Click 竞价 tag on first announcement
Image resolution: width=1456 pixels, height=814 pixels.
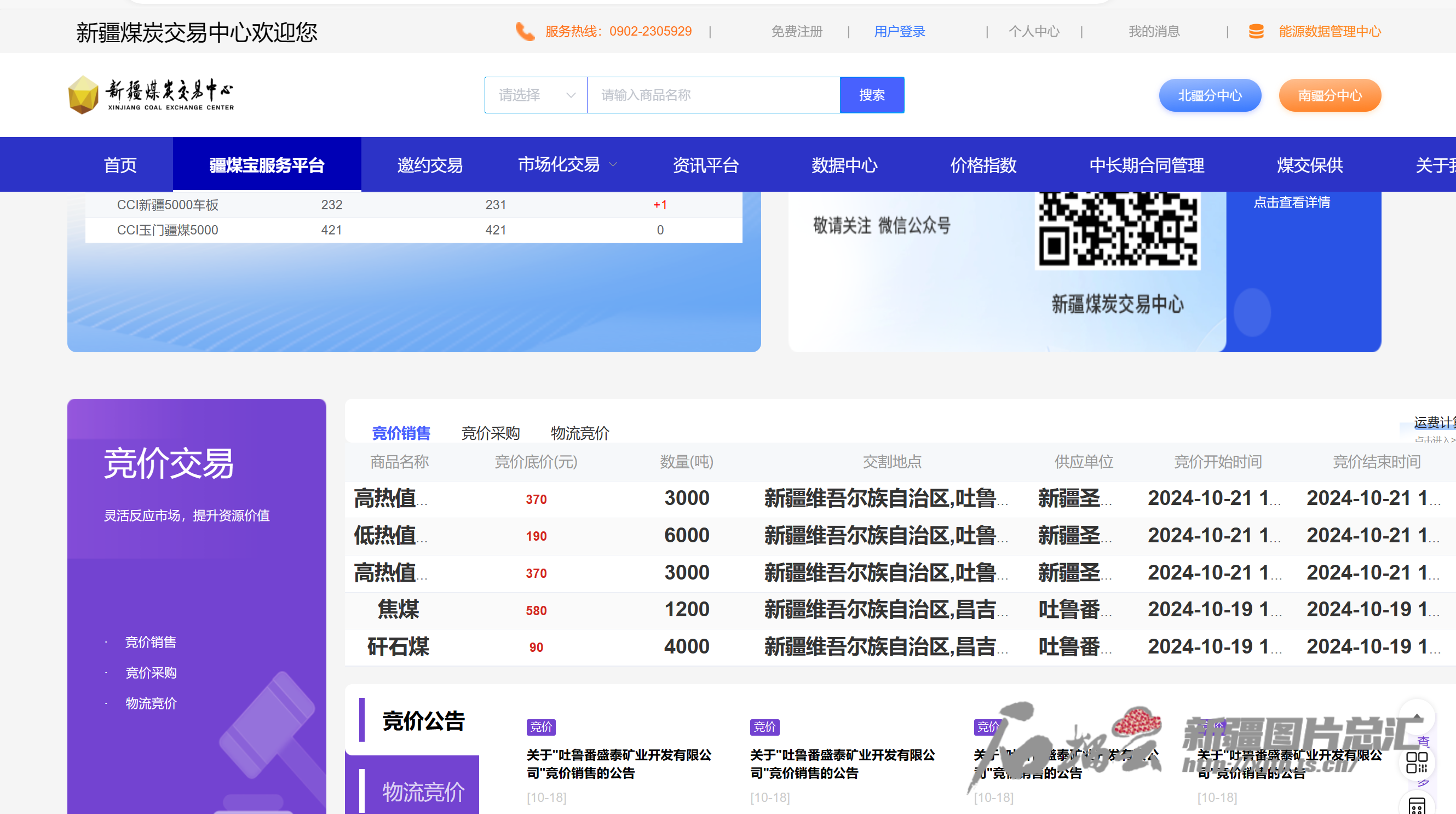(540, 726)
